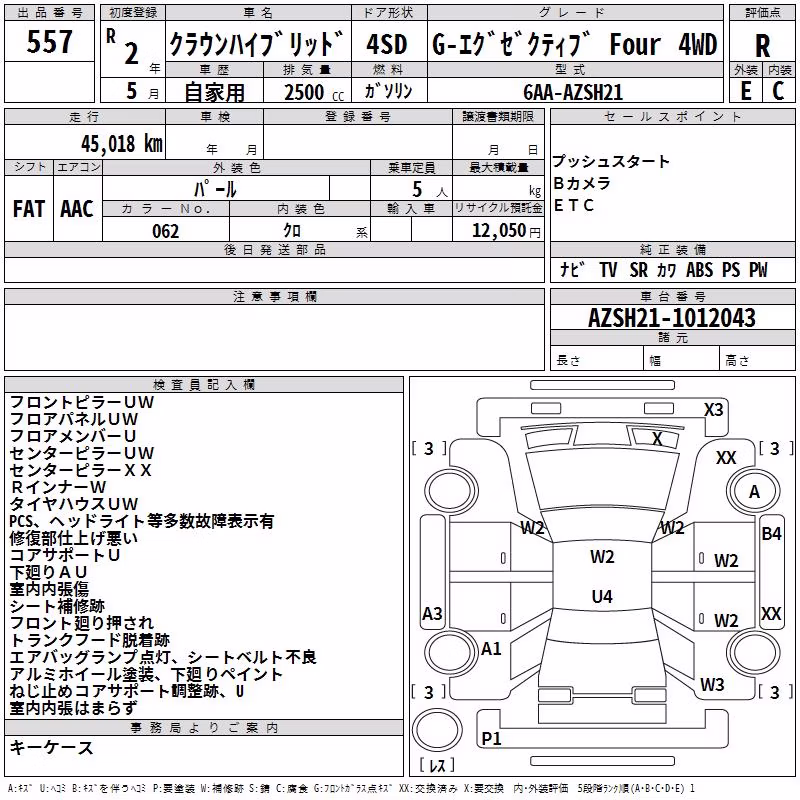The image size is (800, 800).
Task: Select the seating capacity 5 人
Action: 430,190
